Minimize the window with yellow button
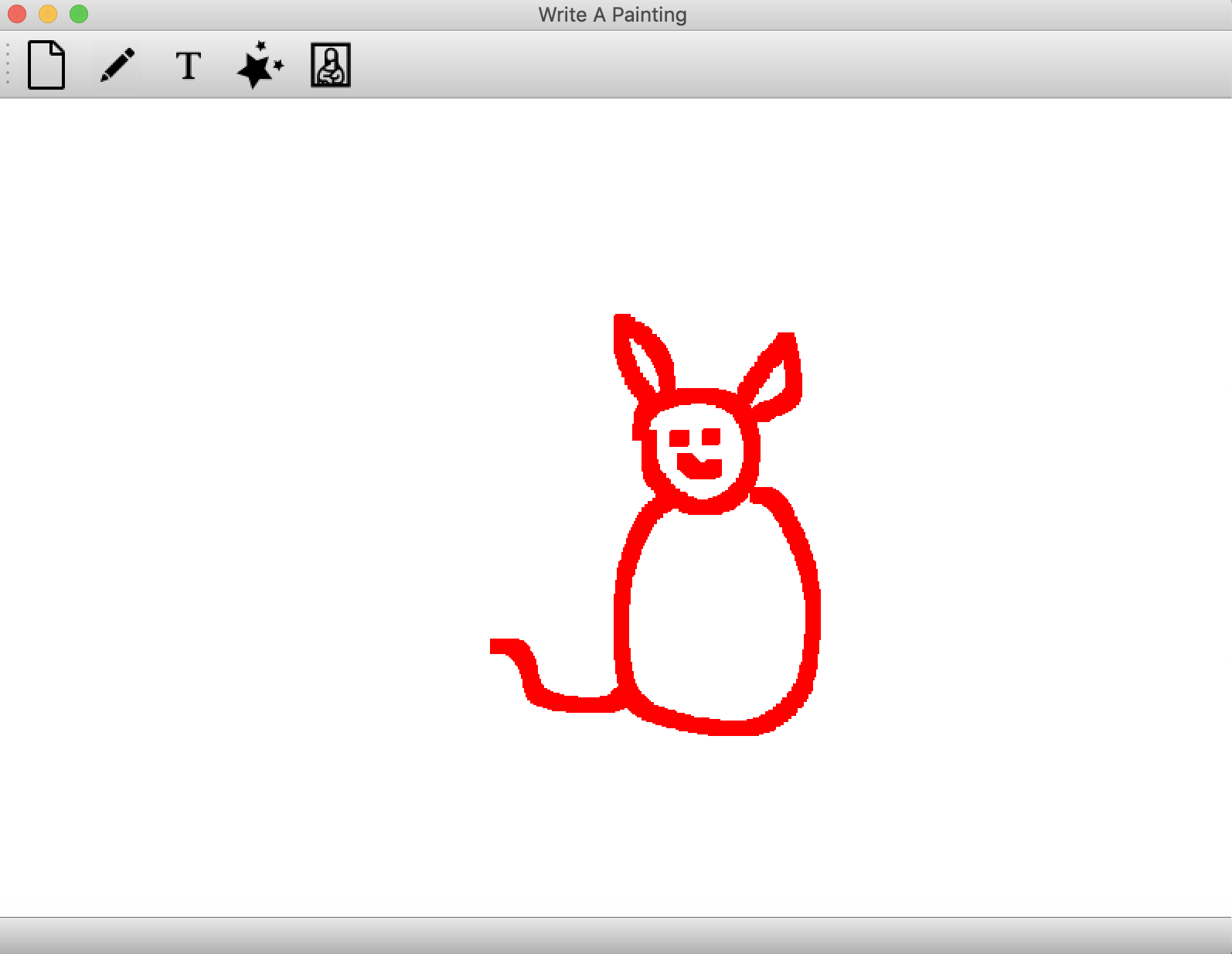This screenshot has height=954, width=1232. click(48, 14)
